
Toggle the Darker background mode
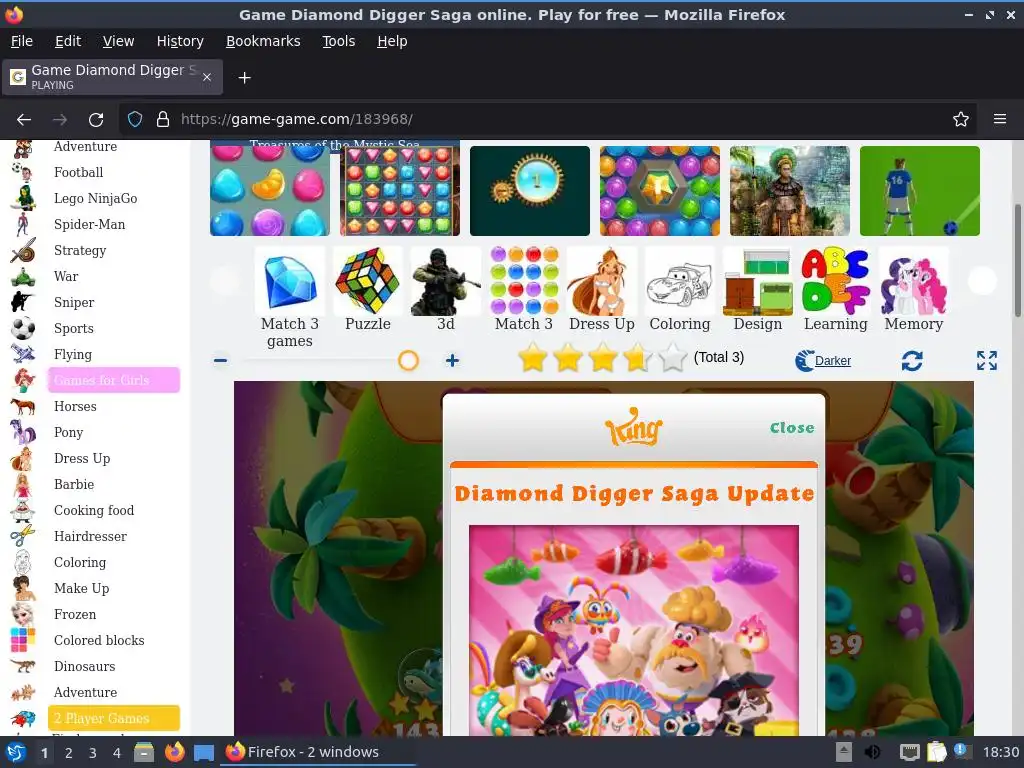coord(823,360)
